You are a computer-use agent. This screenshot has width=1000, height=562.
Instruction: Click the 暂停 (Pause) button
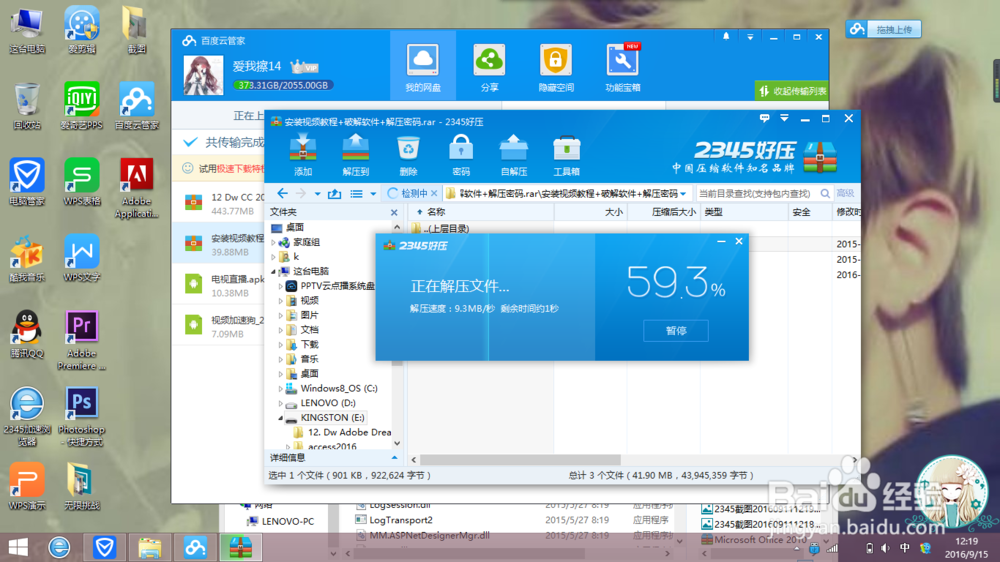(x=676, y=330)
